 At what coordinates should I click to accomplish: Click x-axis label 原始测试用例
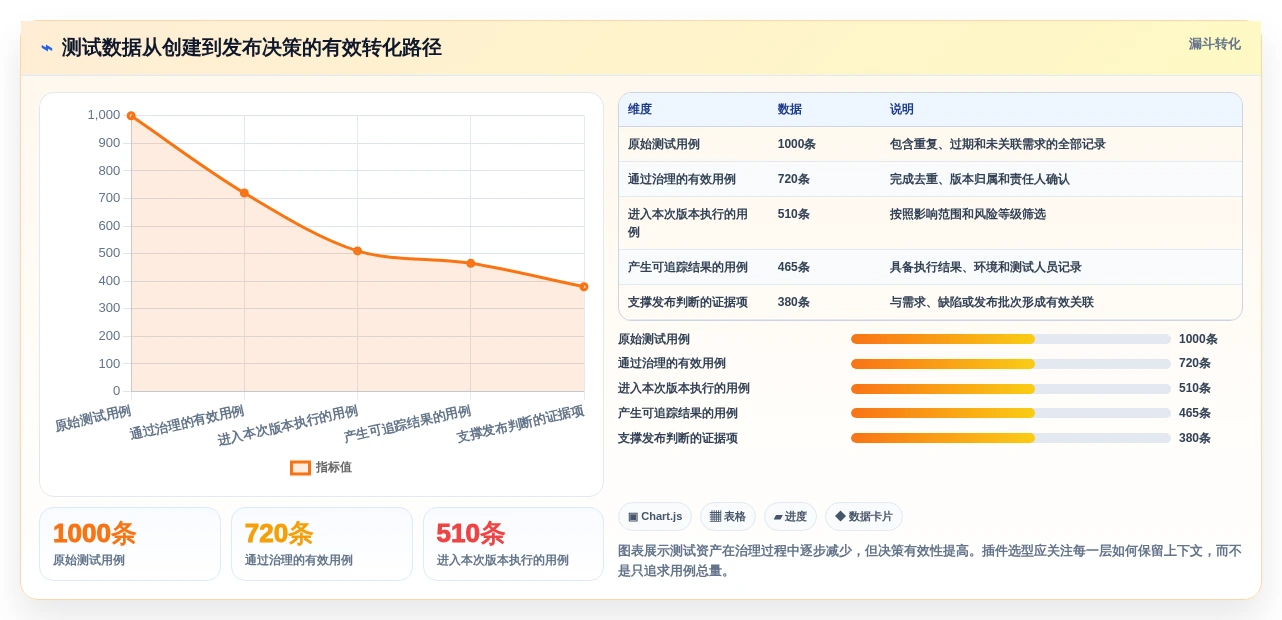93,418
